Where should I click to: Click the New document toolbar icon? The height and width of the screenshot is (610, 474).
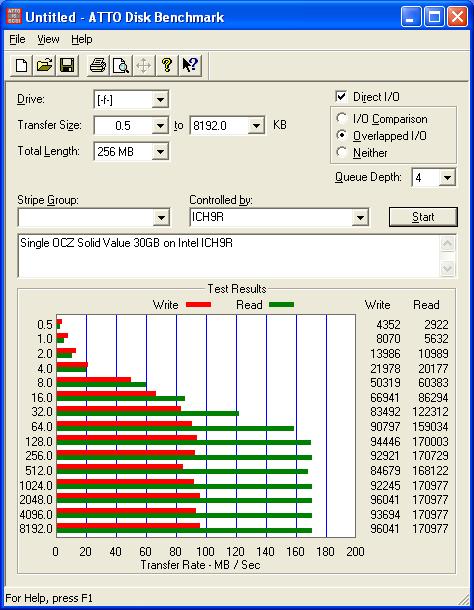pyautogui.click(x=21, y=65)
